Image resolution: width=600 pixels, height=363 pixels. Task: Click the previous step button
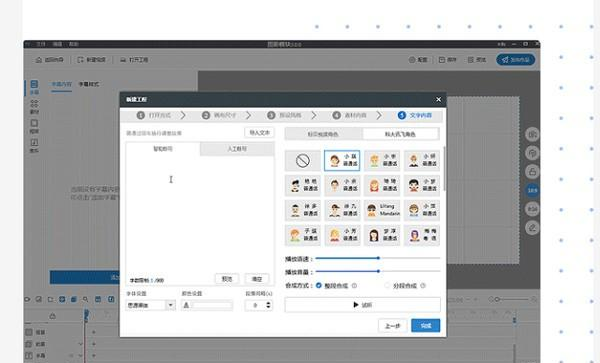[393, 326]
